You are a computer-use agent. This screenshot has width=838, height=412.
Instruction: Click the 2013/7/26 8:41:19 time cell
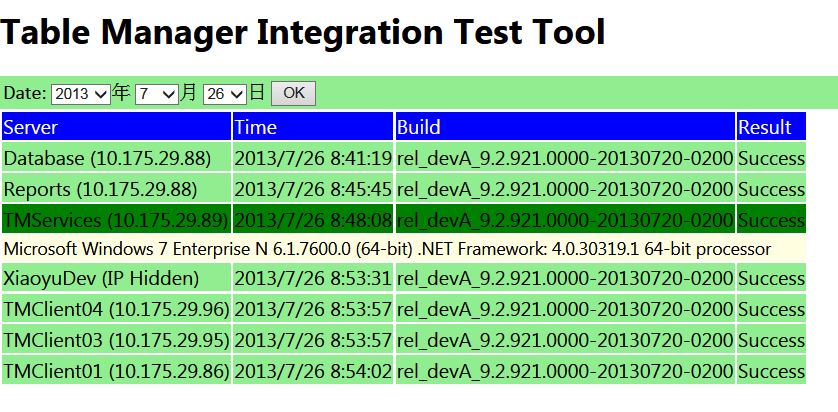(313, 158)
